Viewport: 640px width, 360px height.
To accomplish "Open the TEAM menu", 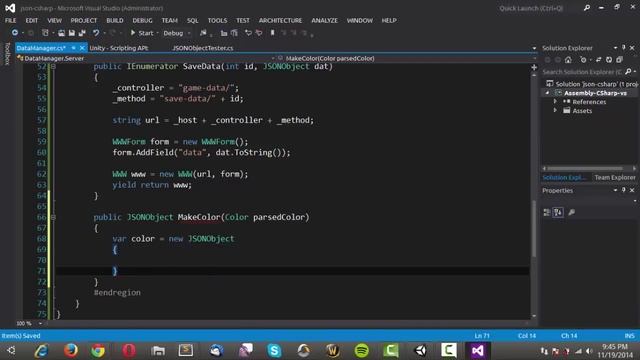I will tap(169, 20).
